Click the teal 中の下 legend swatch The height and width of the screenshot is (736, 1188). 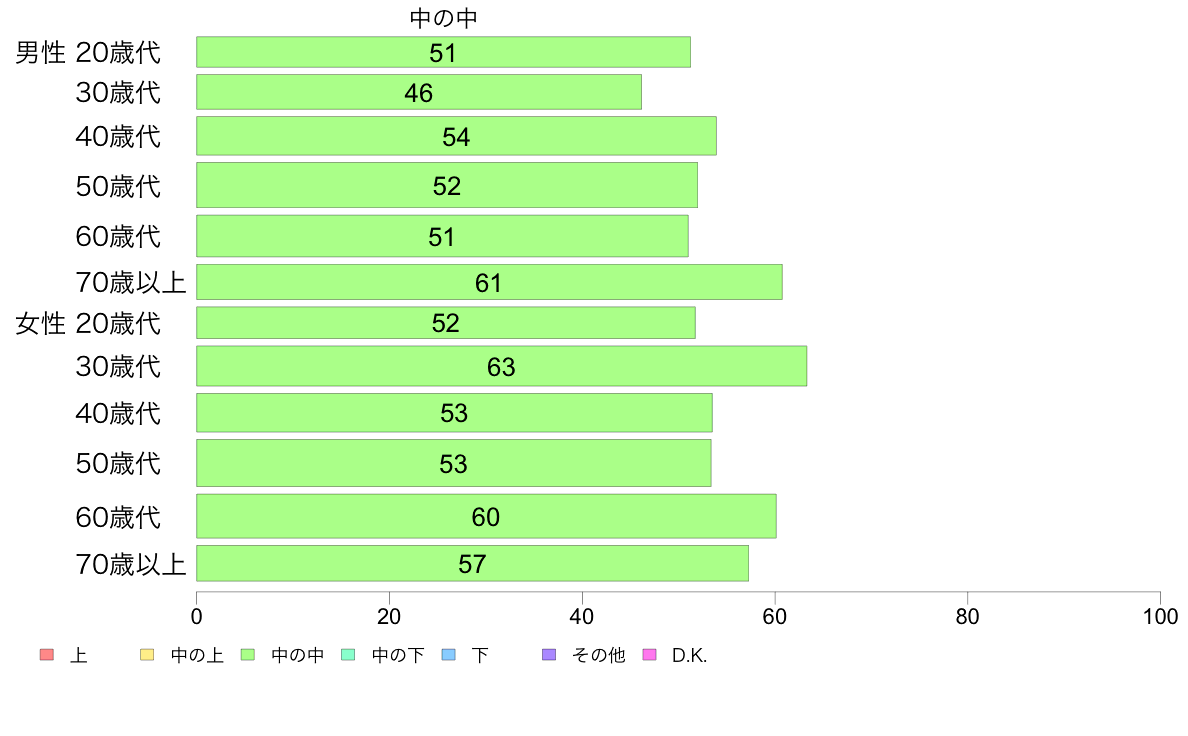349,655
